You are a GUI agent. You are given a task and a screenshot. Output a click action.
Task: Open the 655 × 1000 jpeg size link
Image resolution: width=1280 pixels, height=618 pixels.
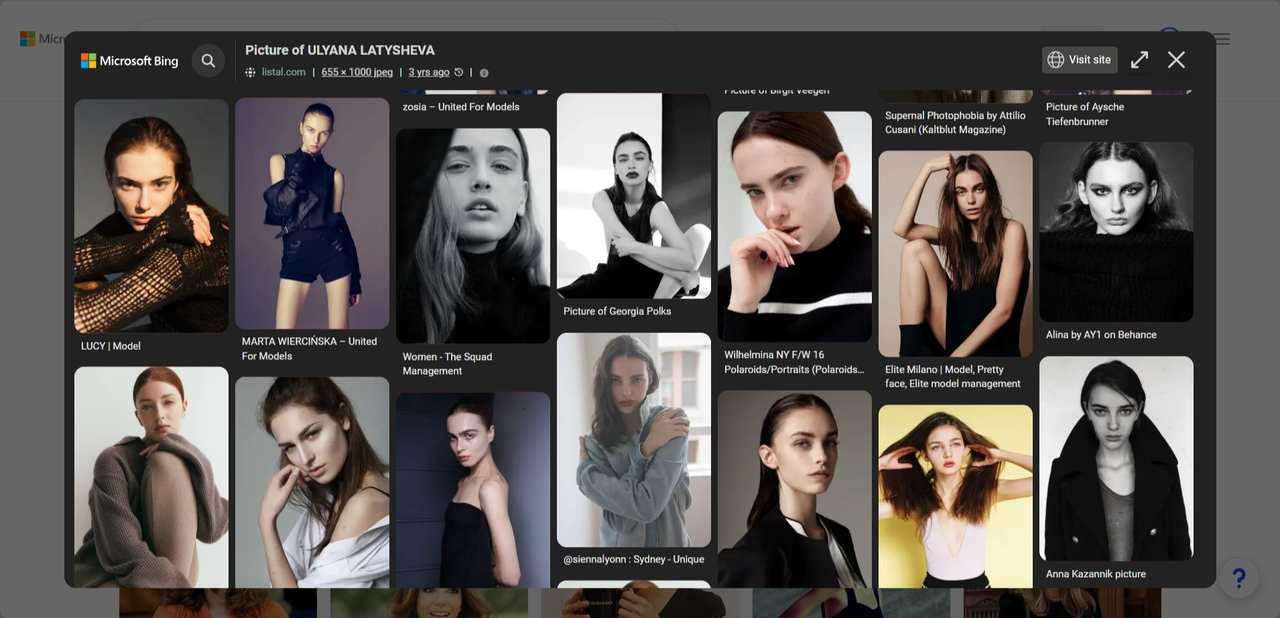tap(357, 72)
